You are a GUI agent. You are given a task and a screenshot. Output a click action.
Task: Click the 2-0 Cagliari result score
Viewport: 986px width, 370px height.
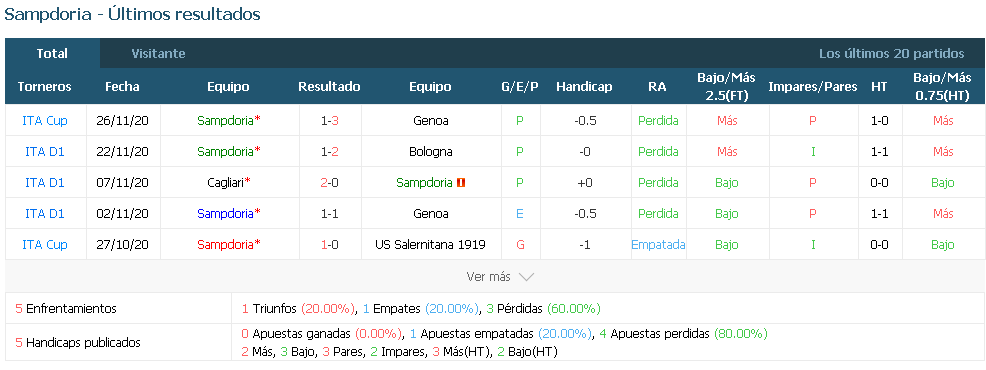(x=330, y=182)
